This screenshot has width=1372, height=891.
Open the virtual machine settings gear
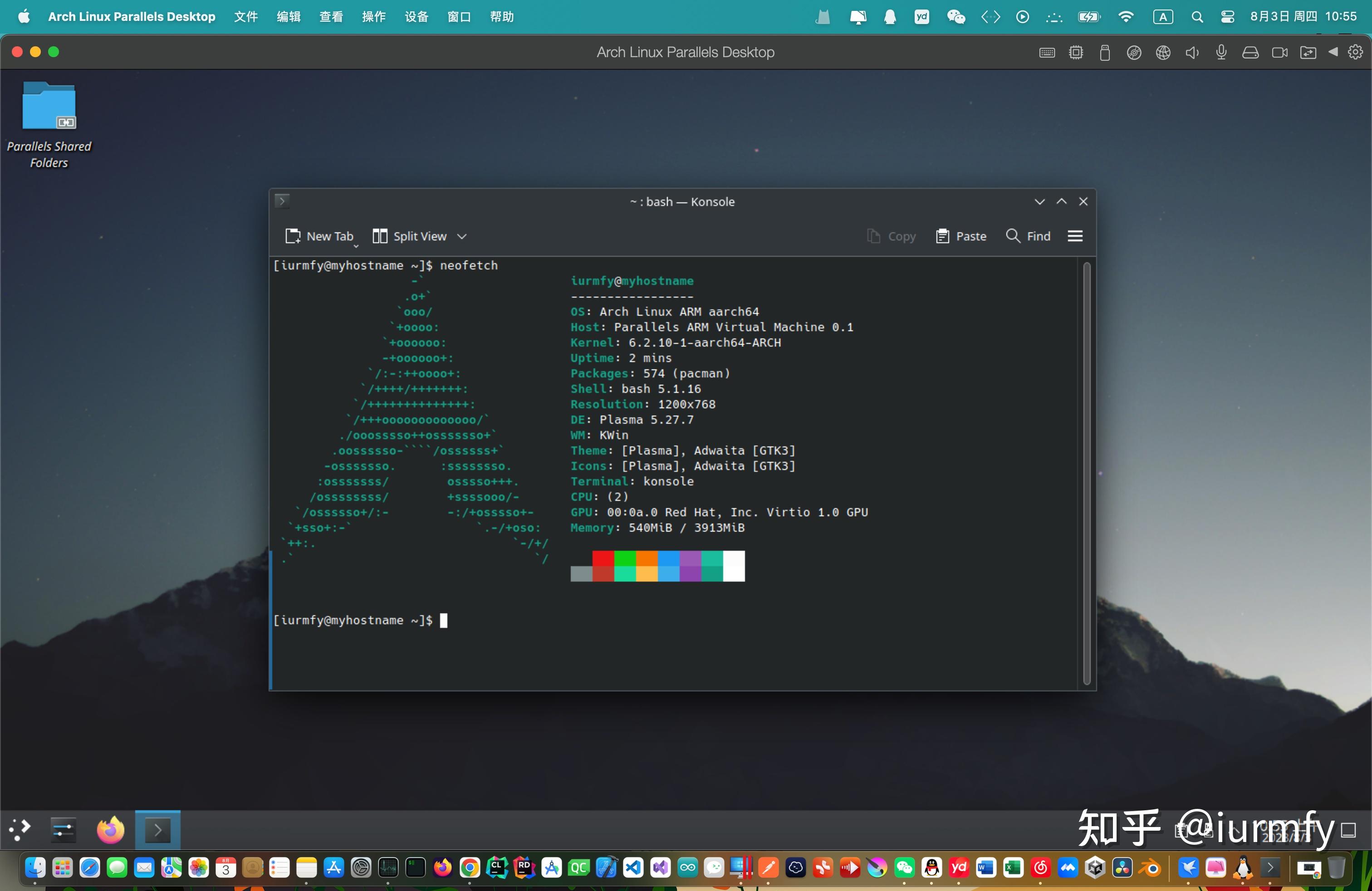(1356, 52)
